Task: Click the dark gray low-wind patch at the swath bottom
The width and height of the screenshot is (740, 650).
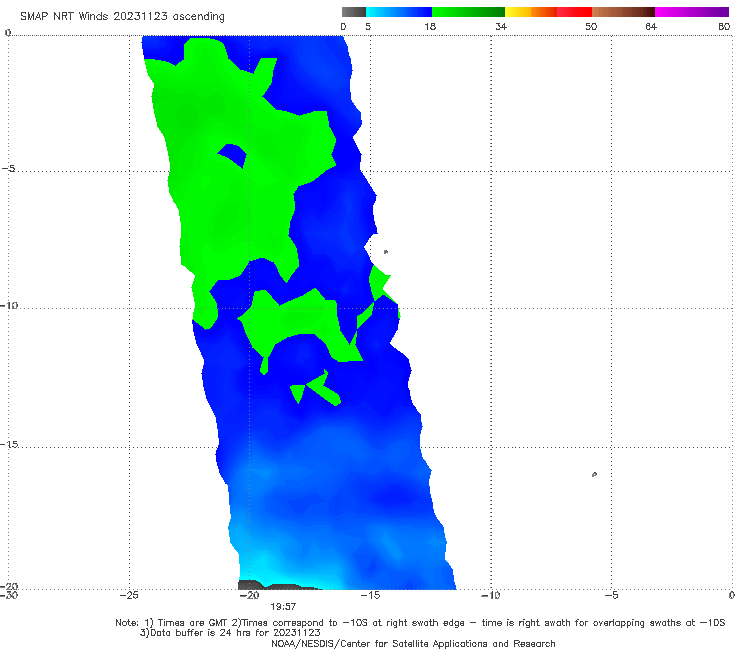Action: (x=276, y=586)
